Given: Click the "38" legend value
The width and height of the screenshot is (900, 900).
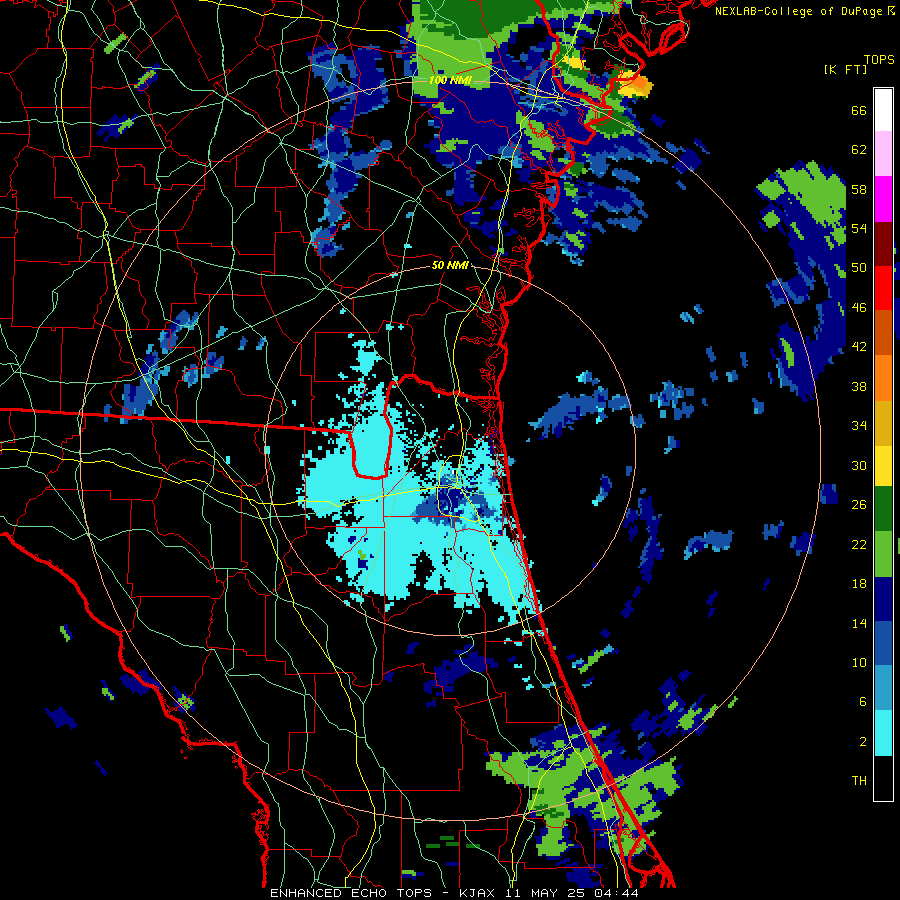Looking at the screenshot, I should pos(859,387).
